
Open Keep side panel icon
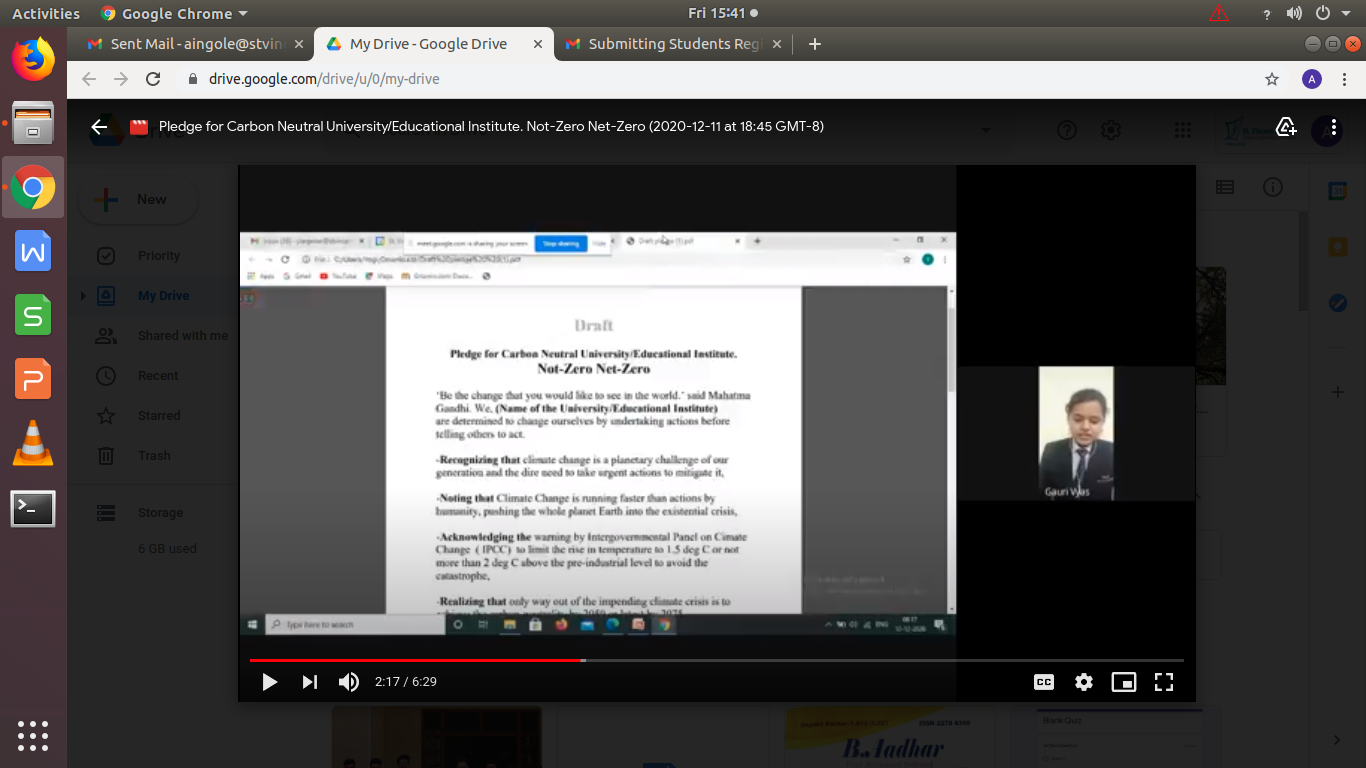pos(1338,246)
